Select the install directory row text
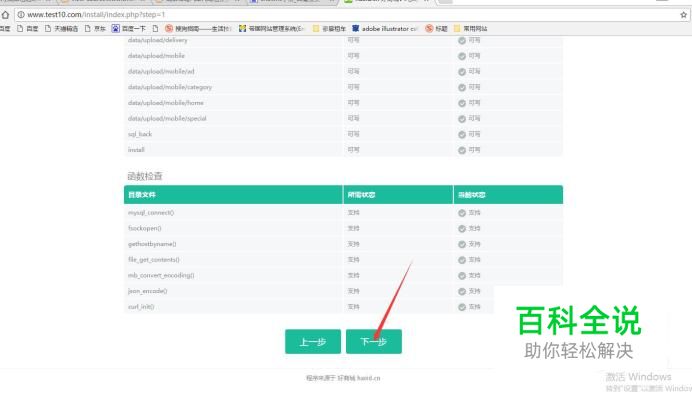Viewport: 692px width, 395px height. click(x=136, y=150)
